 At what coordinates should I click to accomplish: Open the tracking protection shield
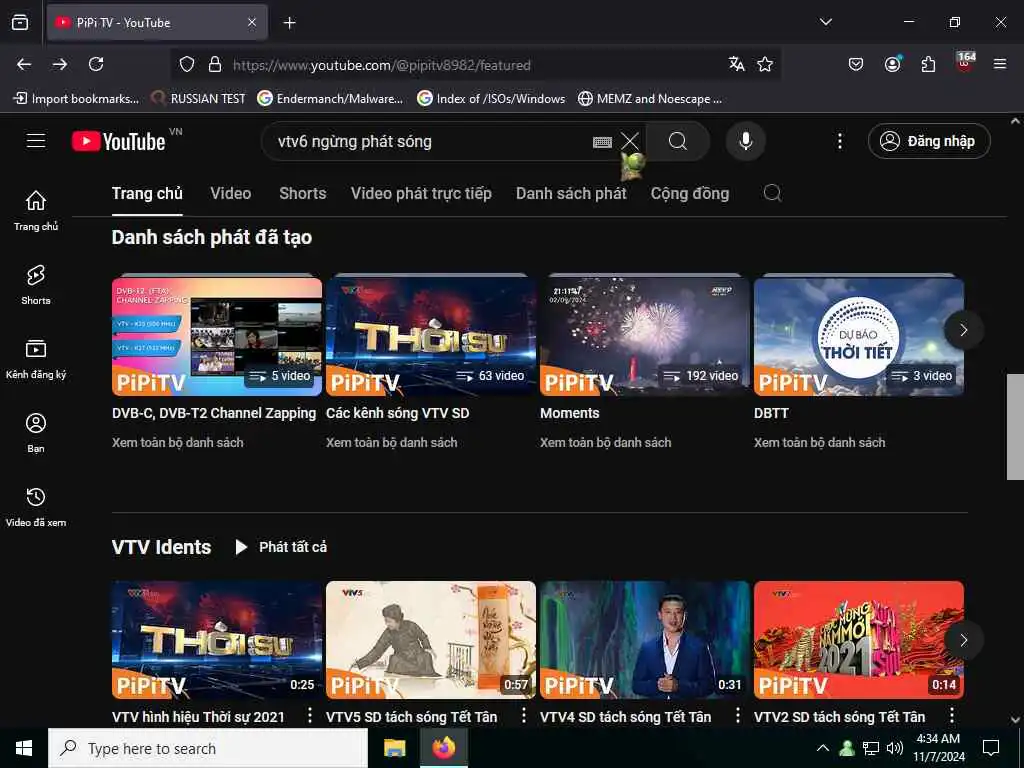tap(187, 65)
